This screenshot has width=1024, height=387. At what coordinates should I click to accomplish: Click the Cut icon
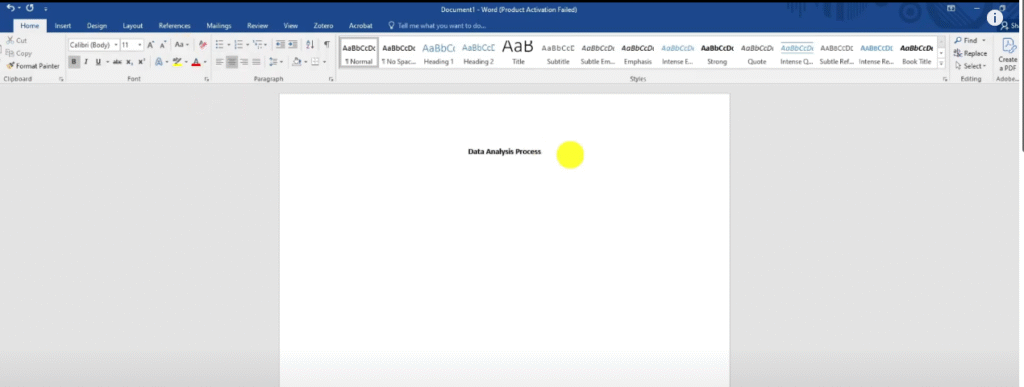click(x=10, y=40)
